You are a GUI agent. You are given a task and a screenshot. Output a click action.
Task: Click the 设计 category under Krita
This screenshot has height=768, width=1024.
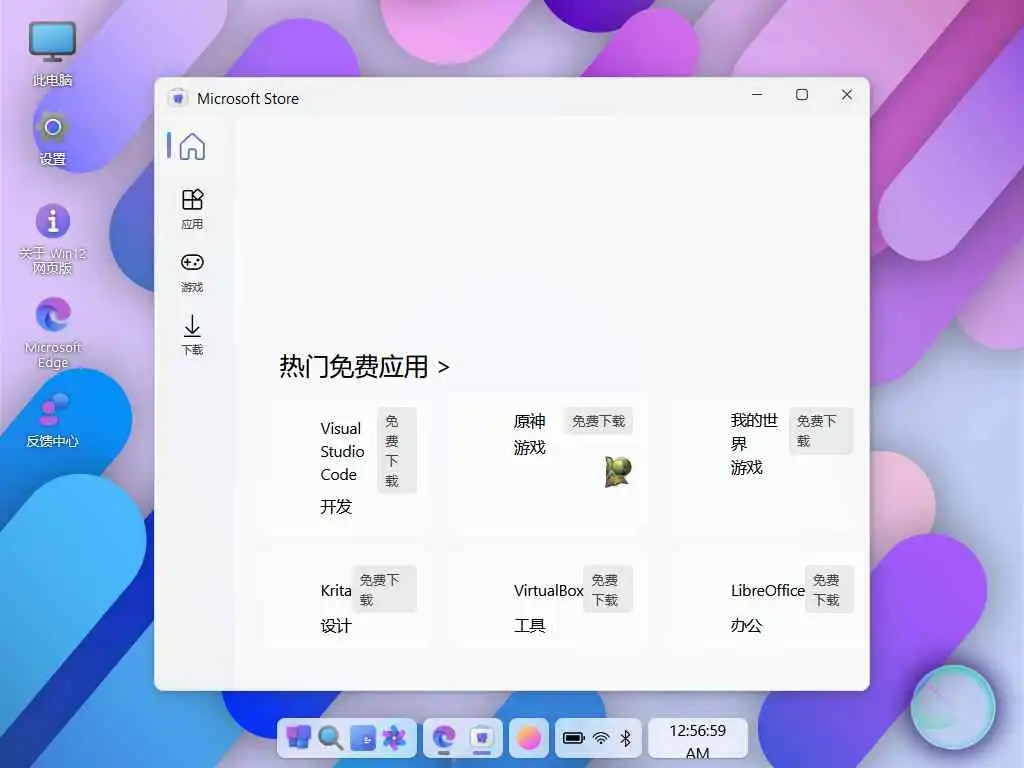336,626
